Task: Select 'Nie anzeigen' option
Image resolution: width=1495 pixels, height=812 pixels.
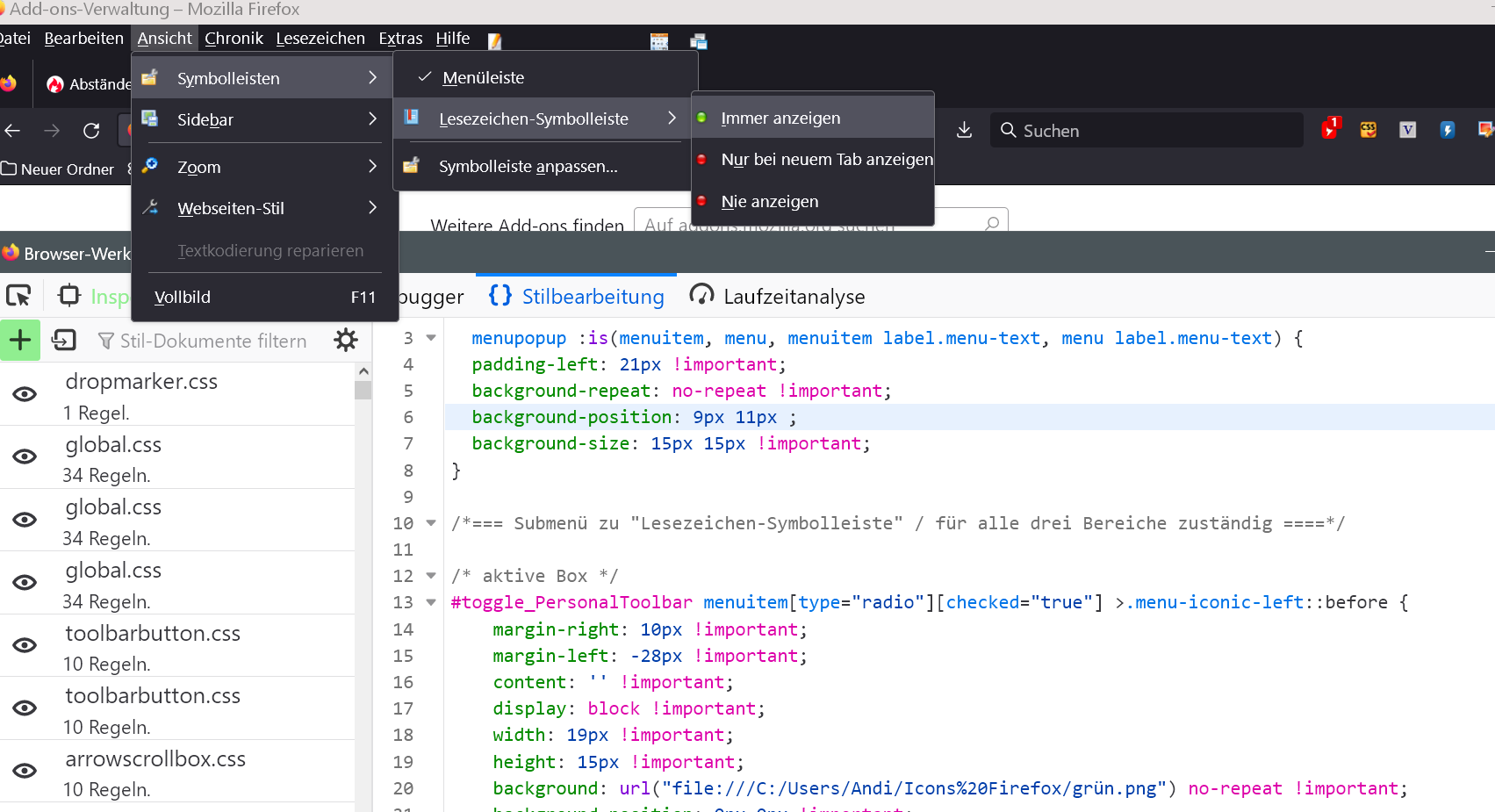Action: point(769,201)
